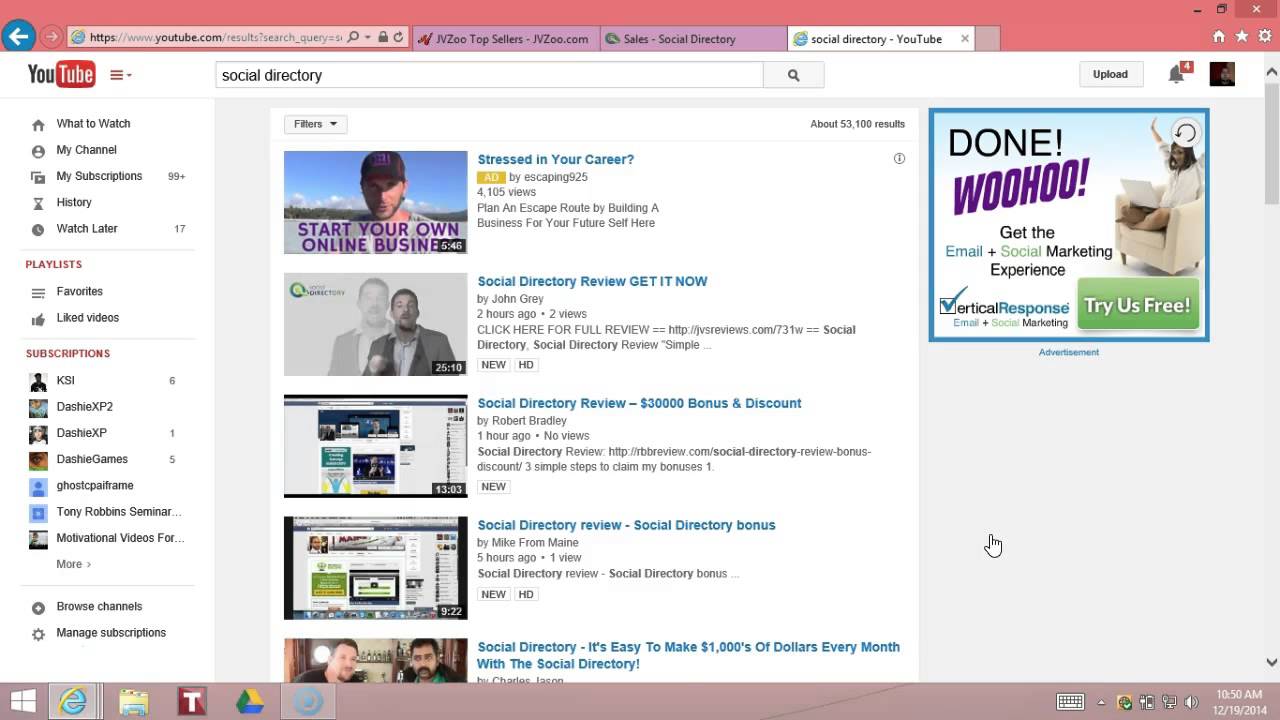The height and width of the screenshot is (720, 1280).
Task: Open Google Drive from taskbar
Action: [250, 702]
